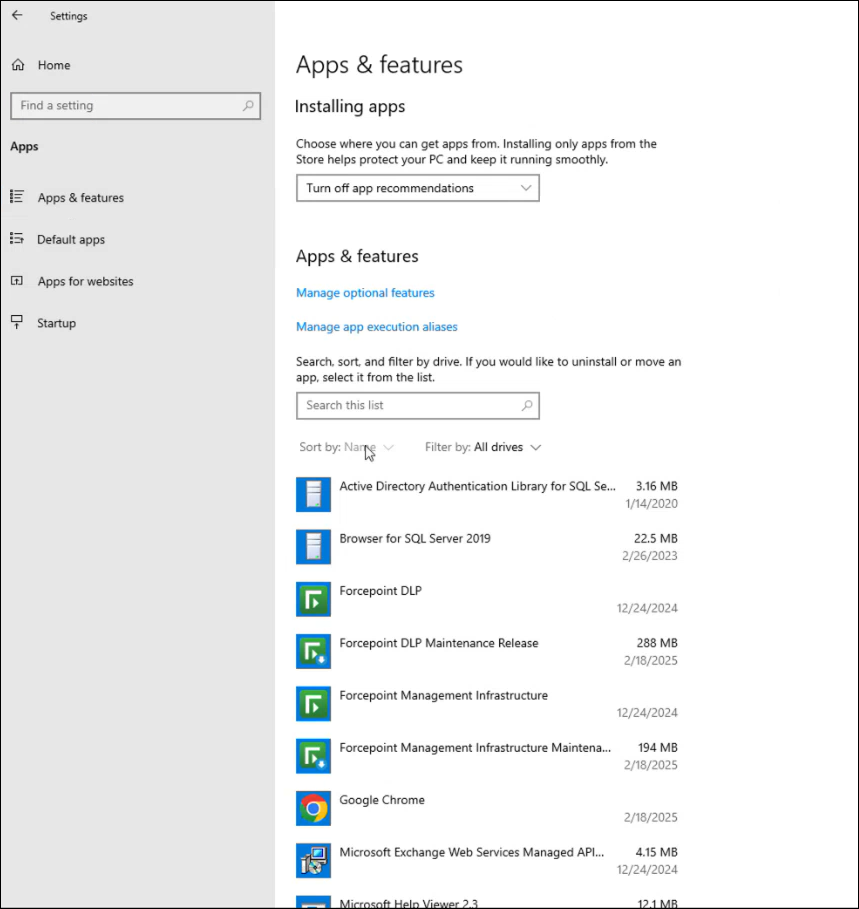The height and width of the screenshot is (909, 859).
Task: Open Manage optional features link
Action: [365, 293]
